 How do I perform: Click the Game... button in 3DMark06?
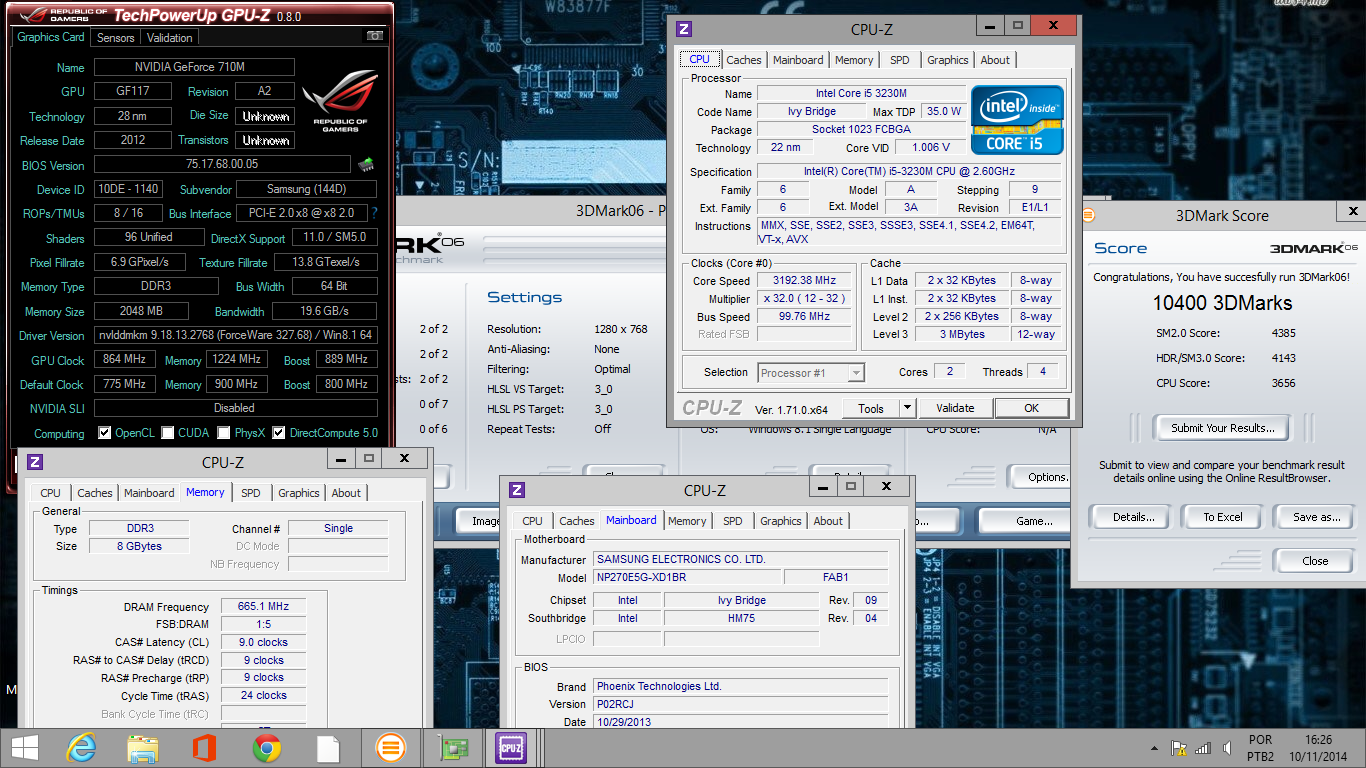[x=1034, y=521]
